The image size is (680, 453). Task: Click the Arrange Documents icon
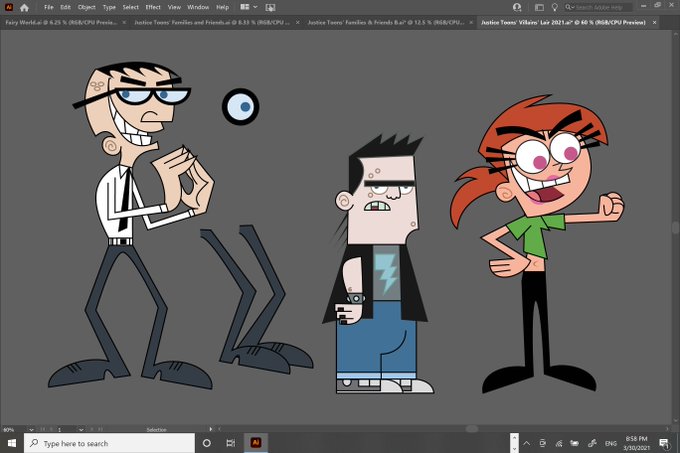pyautogui.click(x=245, y=7)
